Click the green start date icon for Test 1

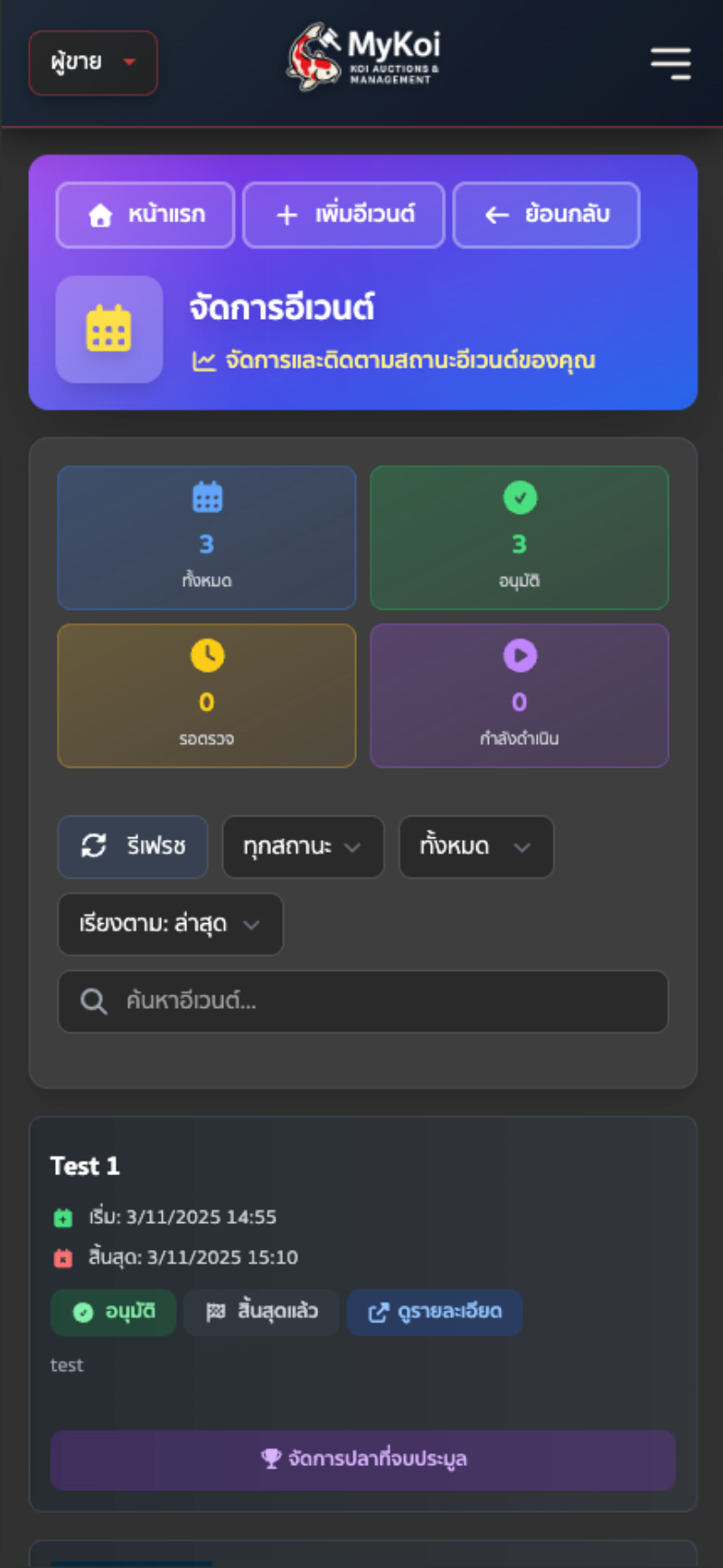click(x=62, y=1218)
